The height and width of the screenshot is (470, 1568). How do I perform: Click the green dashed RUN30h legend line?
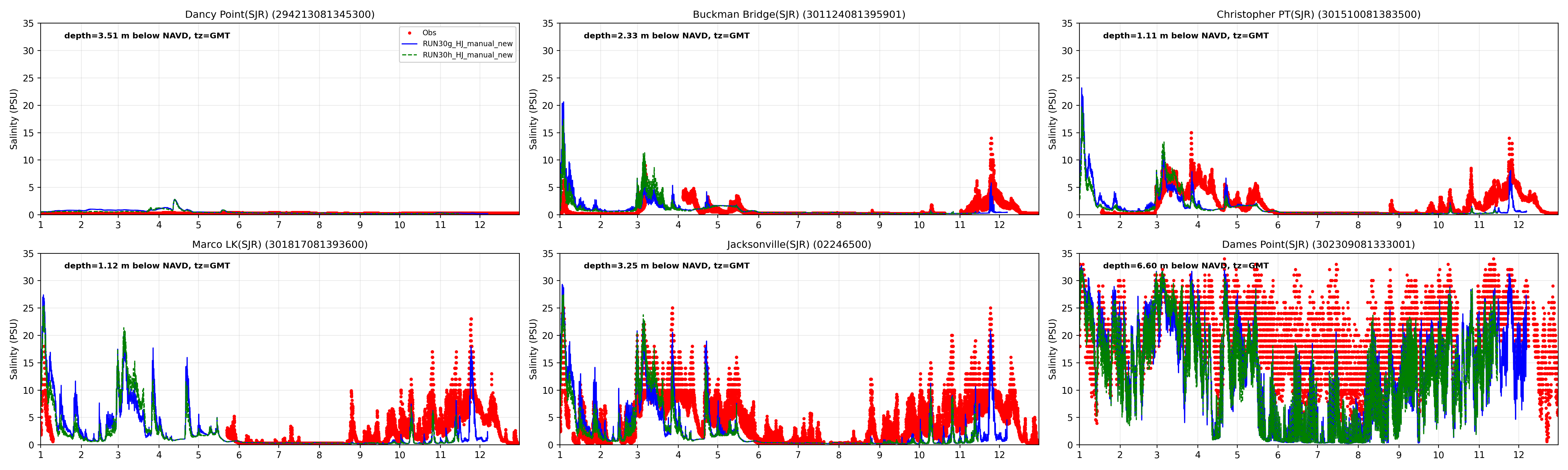(410, 55)
